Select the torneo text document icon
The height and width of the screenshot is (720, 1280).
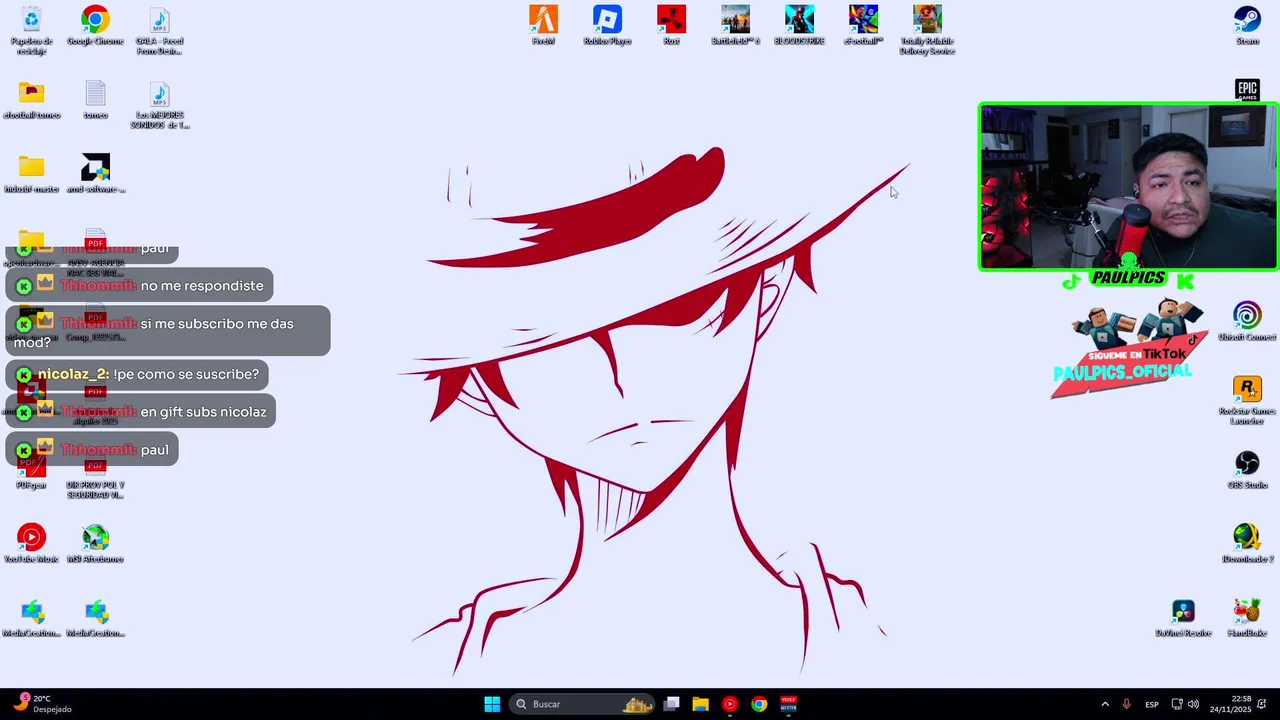pos(95,100)
